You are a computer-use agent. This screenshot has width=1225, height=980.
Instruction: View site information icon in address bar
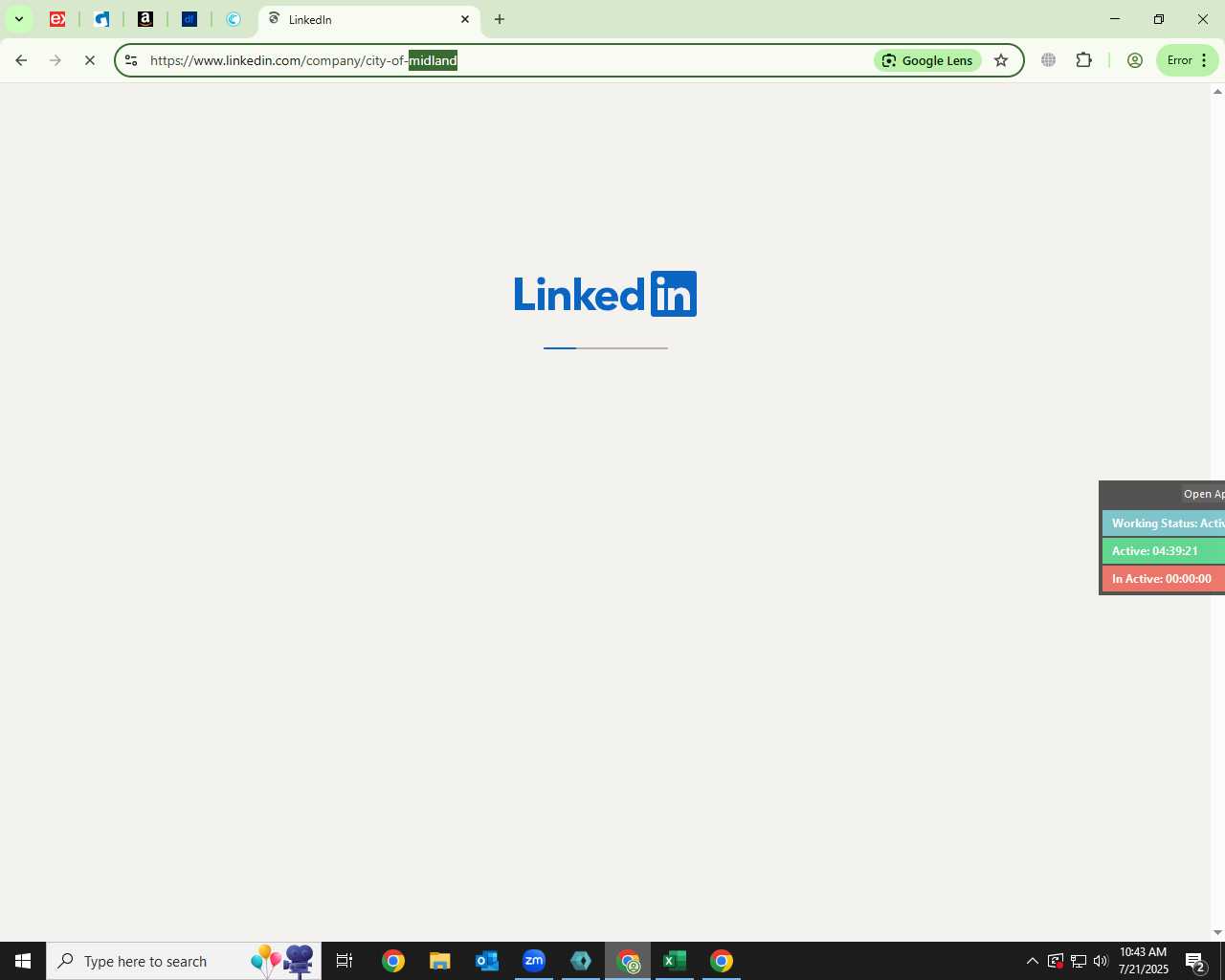pyautogui.click(x=131, y=60)
